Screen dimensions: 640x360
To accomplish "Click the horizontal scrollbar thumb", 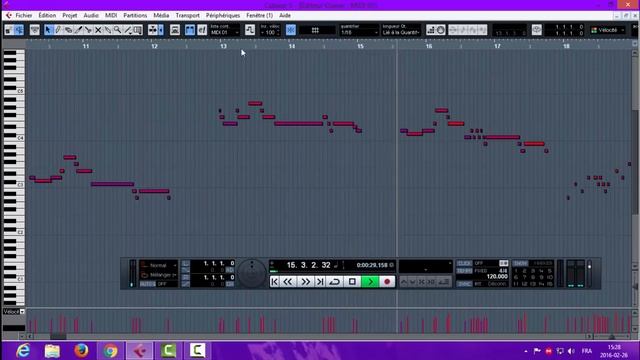I will pos(58,337).
